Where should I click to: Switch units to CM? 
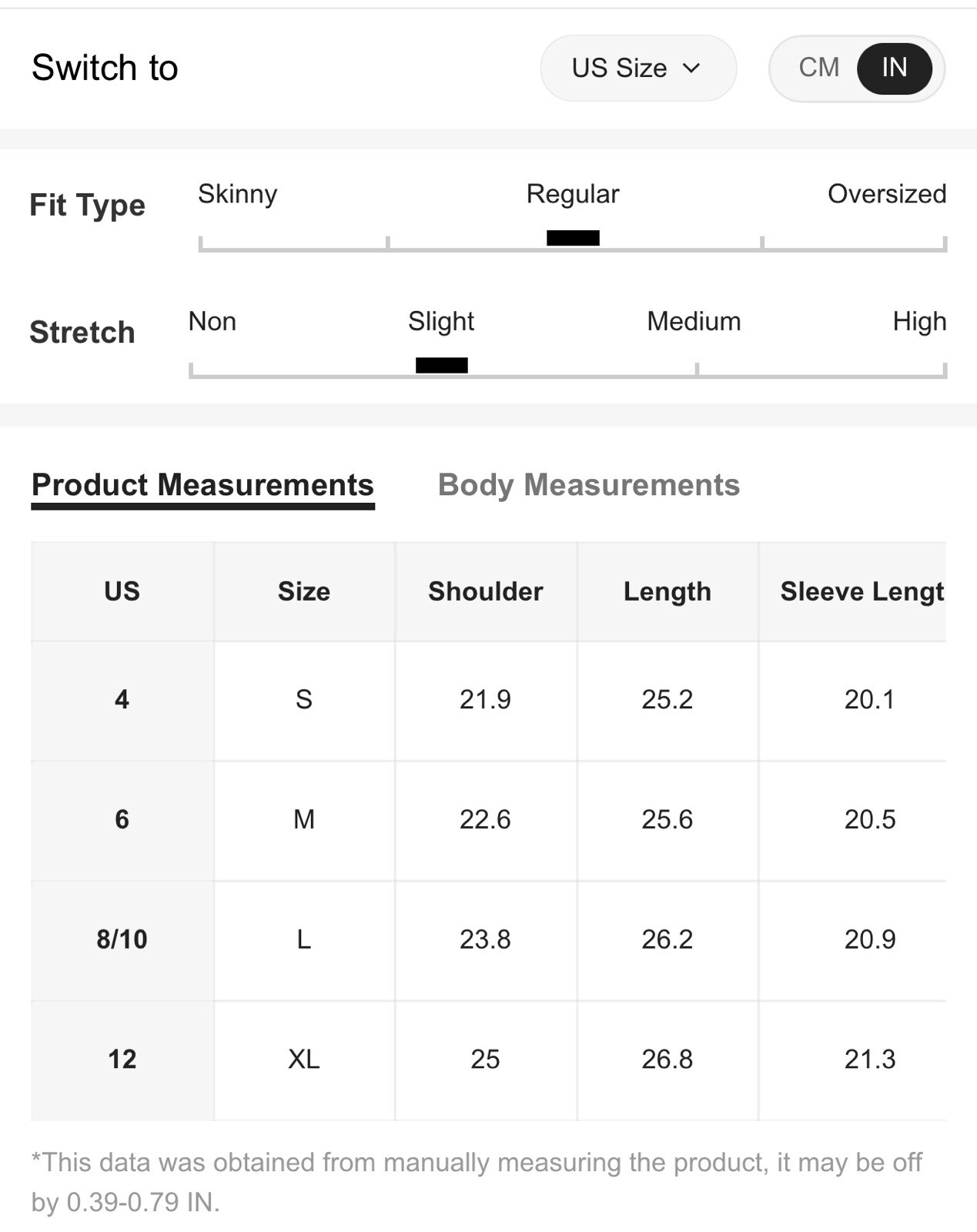[818, 68]
